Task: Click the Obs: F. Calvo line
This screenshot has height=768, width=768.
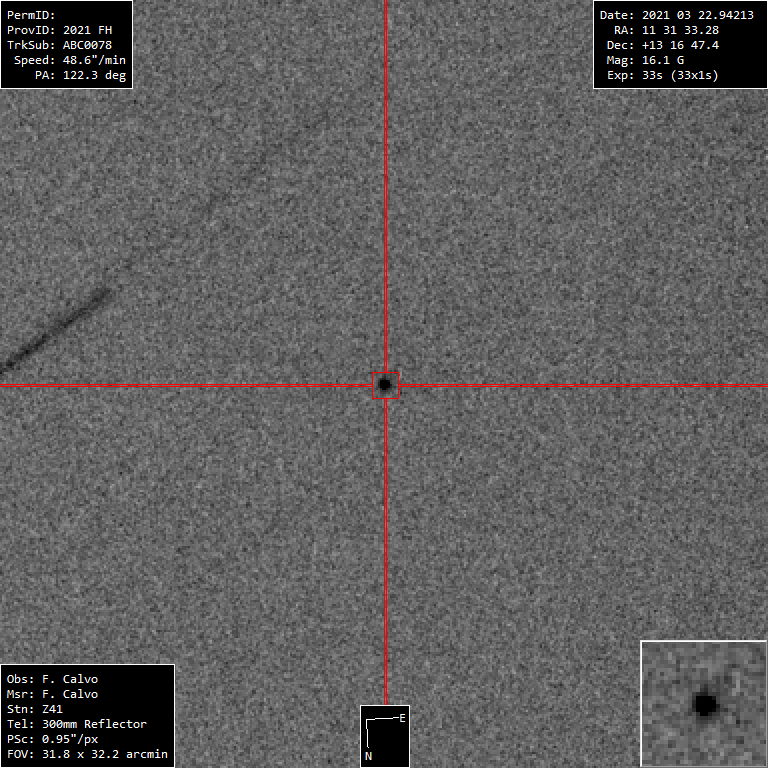Action: point(52,679)
